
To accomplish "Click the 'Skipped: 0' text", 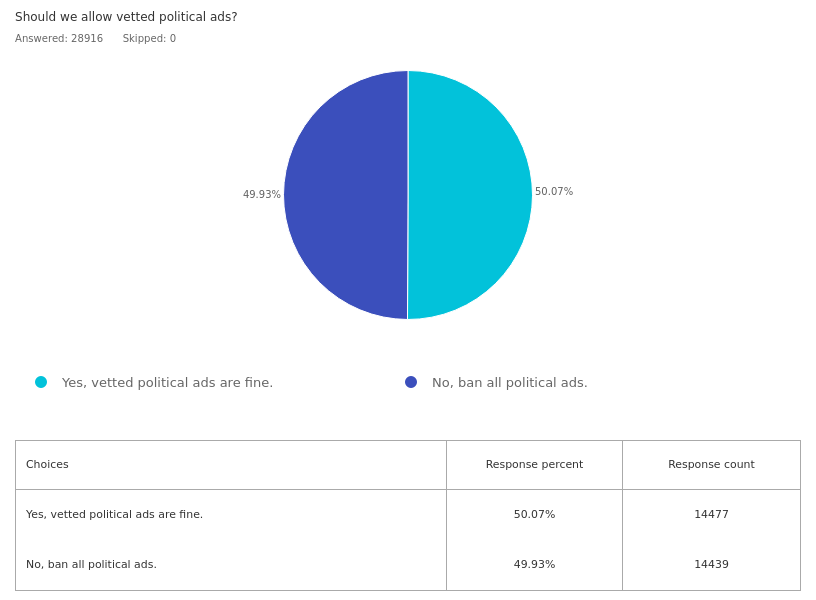I will point(149,39).
